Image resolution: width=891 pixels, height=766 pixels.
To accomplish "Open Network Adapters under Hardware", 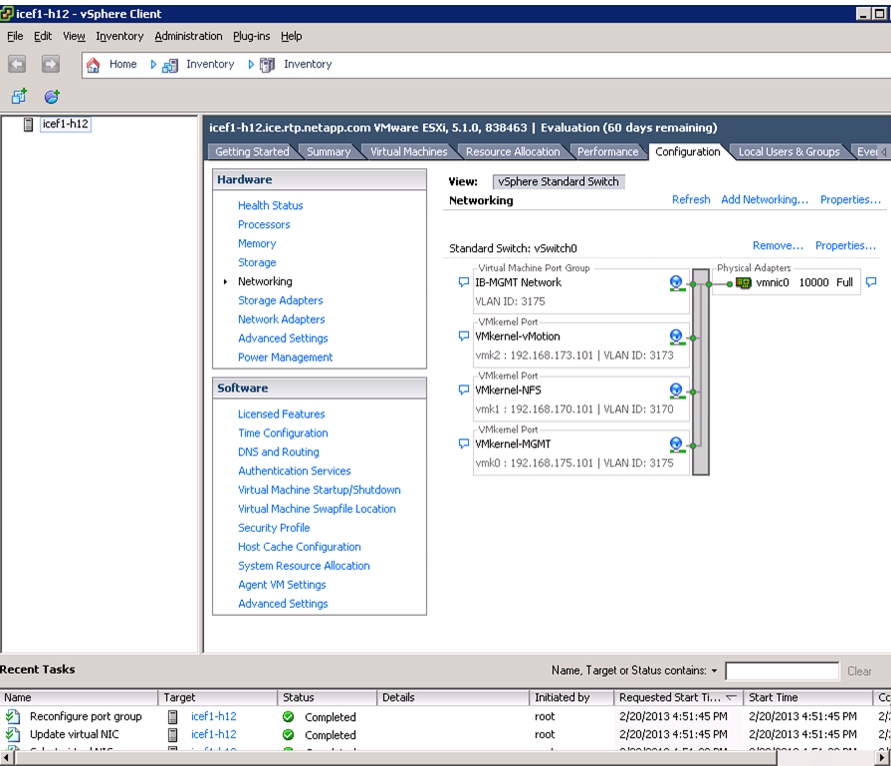I will point(281,319).
